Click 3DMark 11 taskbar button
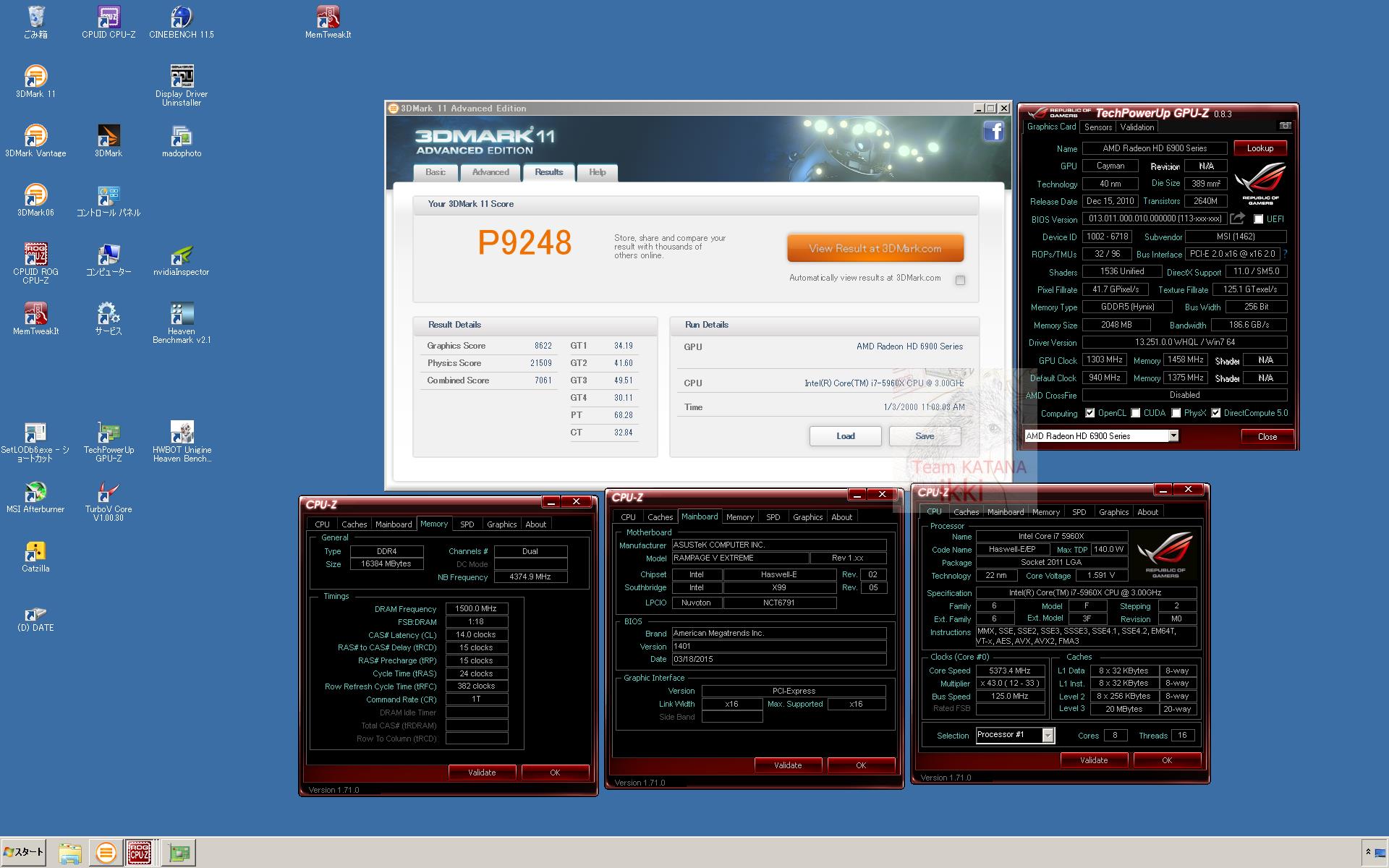The image size is (1389, 868). click(x=106, y=853)
